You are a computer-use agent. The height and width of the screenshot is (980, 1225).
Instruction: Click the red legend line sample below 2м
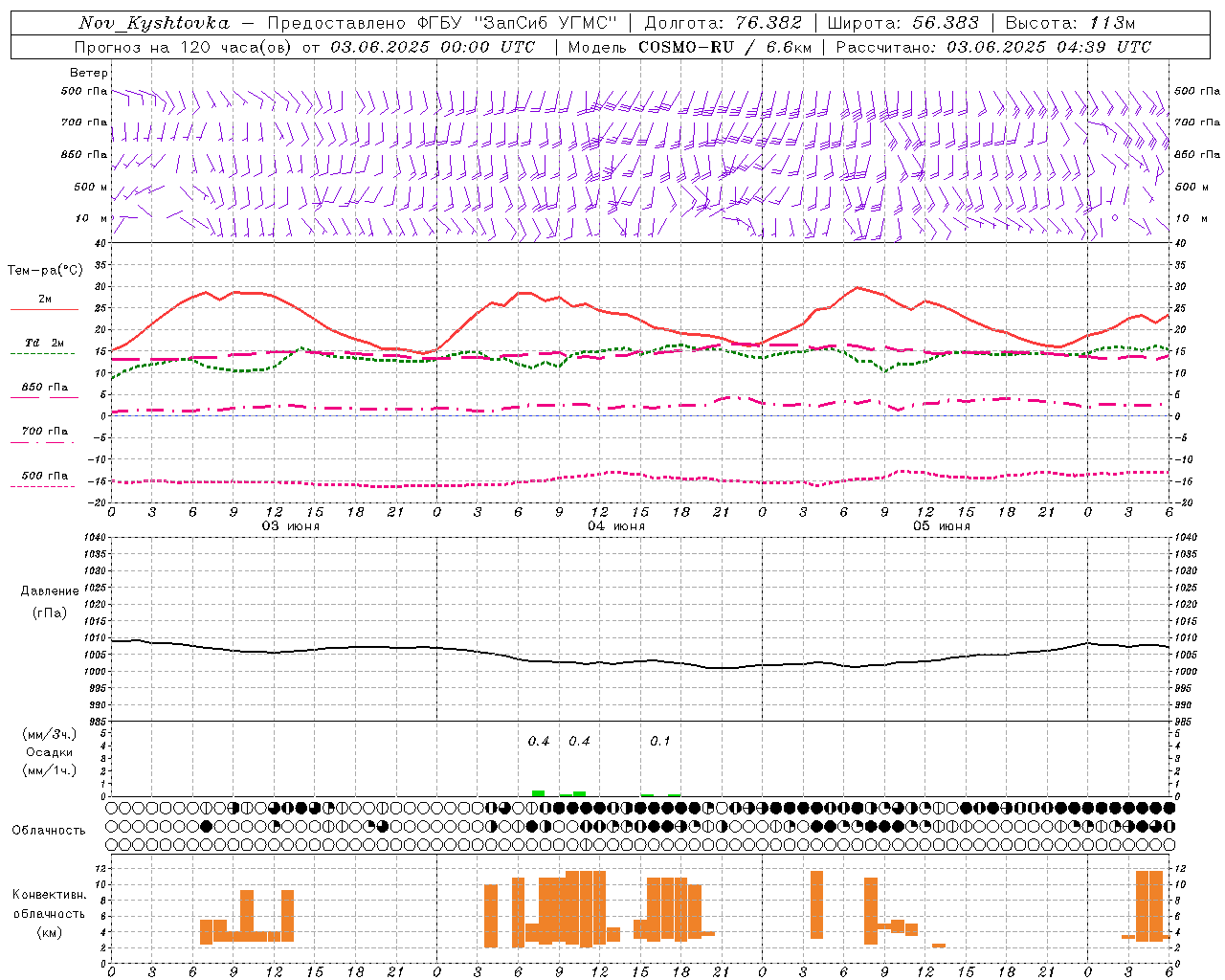(x=44, y=309)
